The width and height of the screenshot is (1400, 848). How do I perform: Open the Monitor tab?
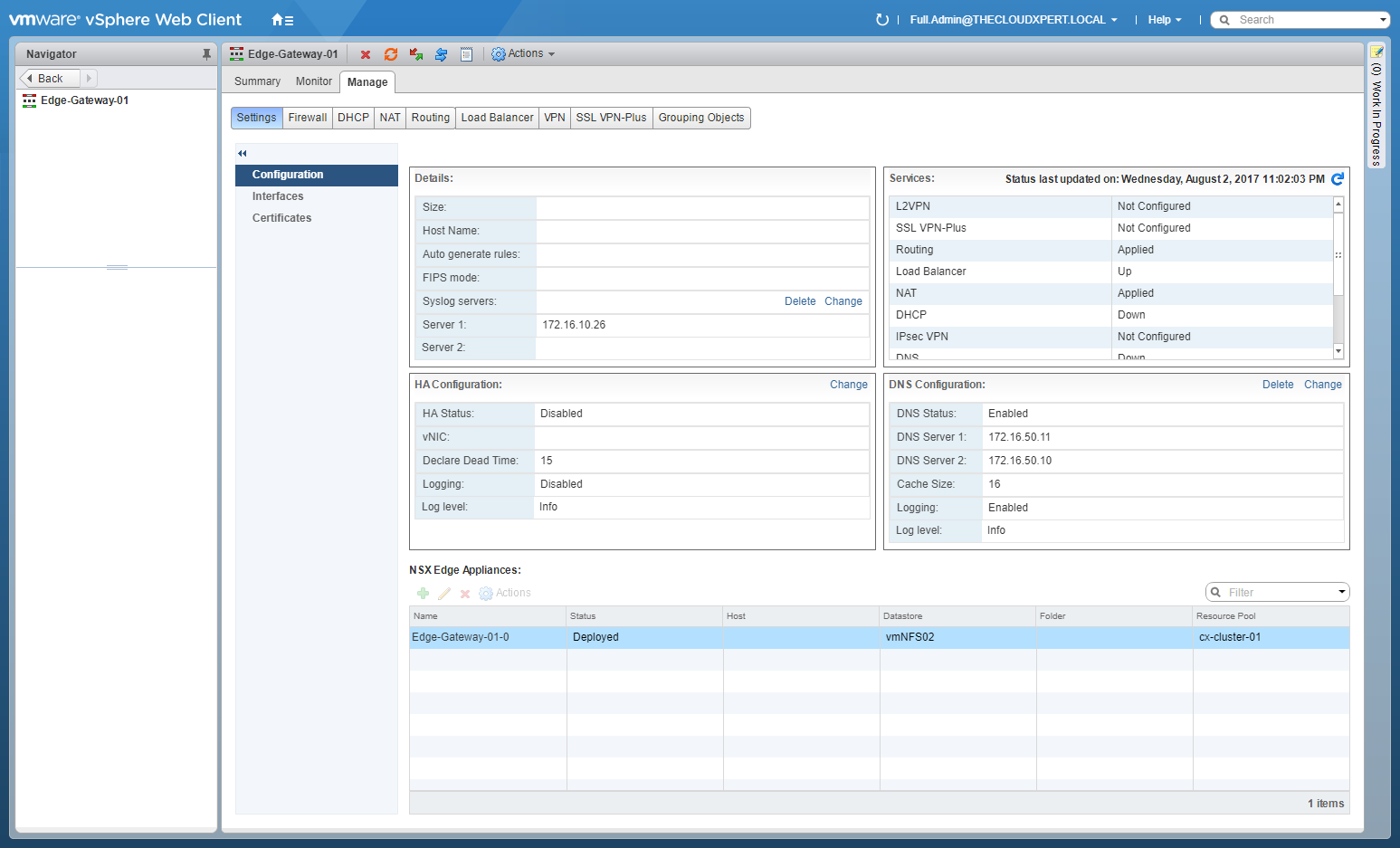(x=313, y=81)
